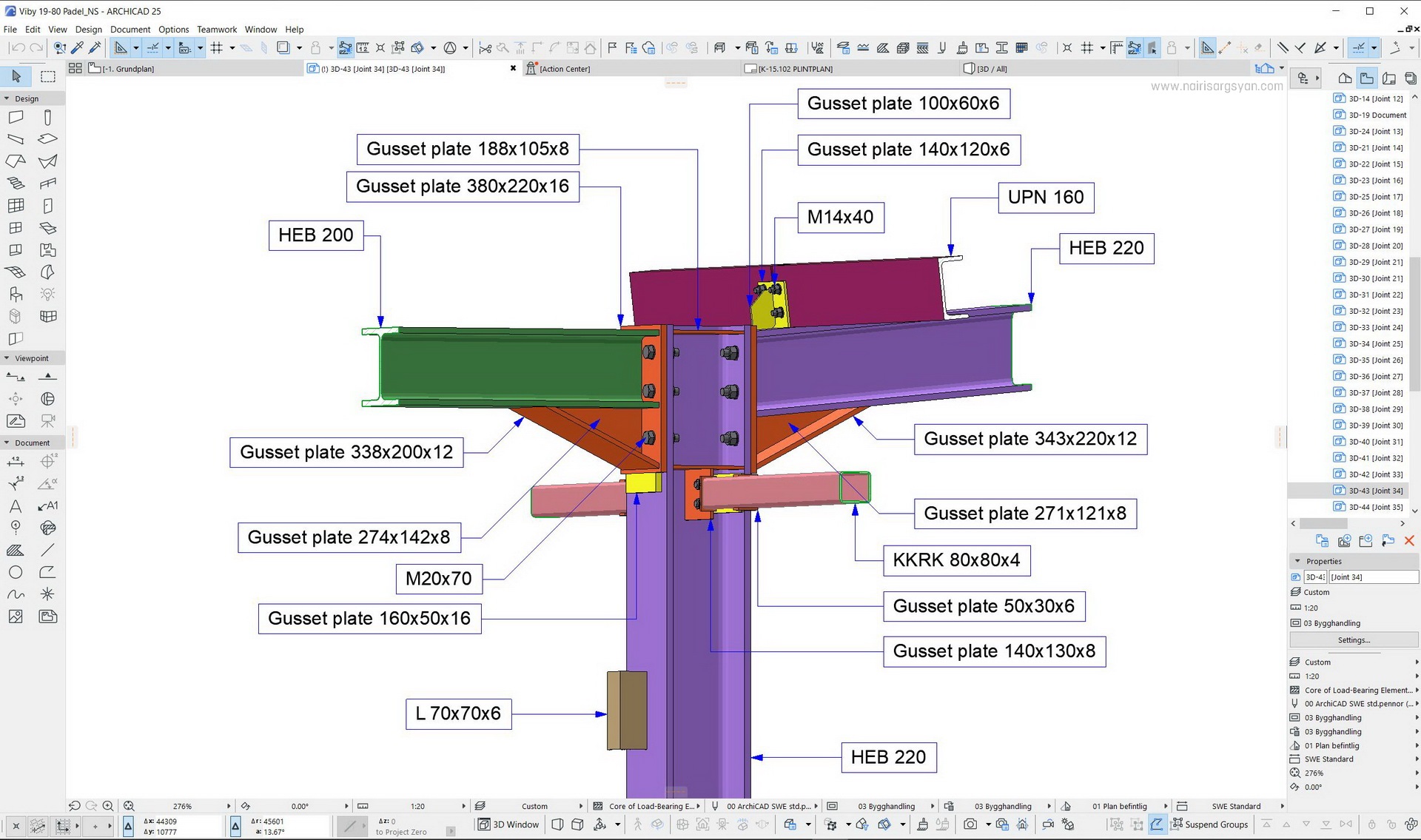
Task: Collapse the Viewpoint toolbox section
Action: pyautogui.click(x=7, y=358)
